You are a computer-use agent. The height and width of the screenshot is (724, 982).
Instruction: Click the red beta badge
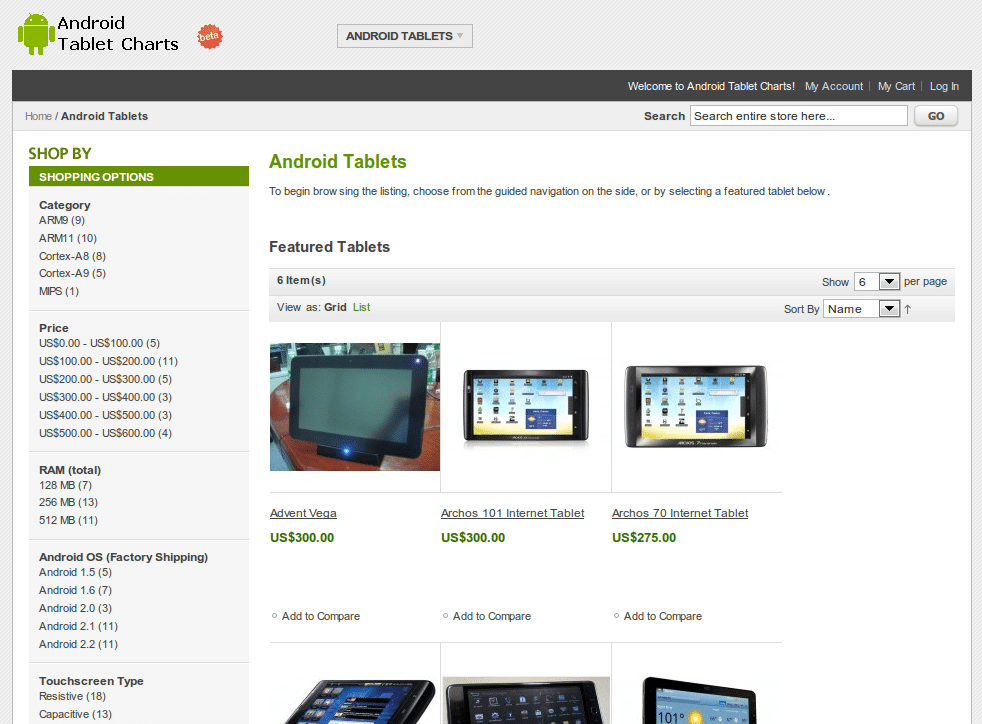[x=209, y=36]
